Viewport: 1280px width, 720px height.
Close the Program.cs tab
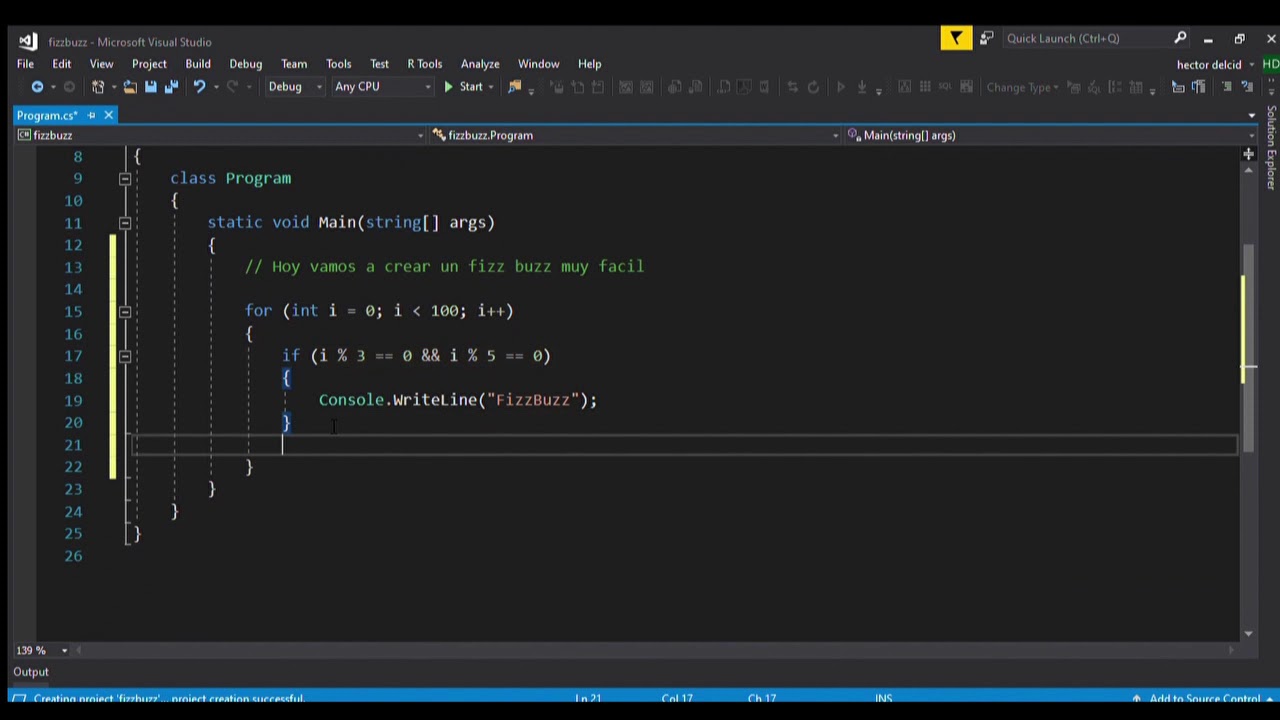(108, 115)
